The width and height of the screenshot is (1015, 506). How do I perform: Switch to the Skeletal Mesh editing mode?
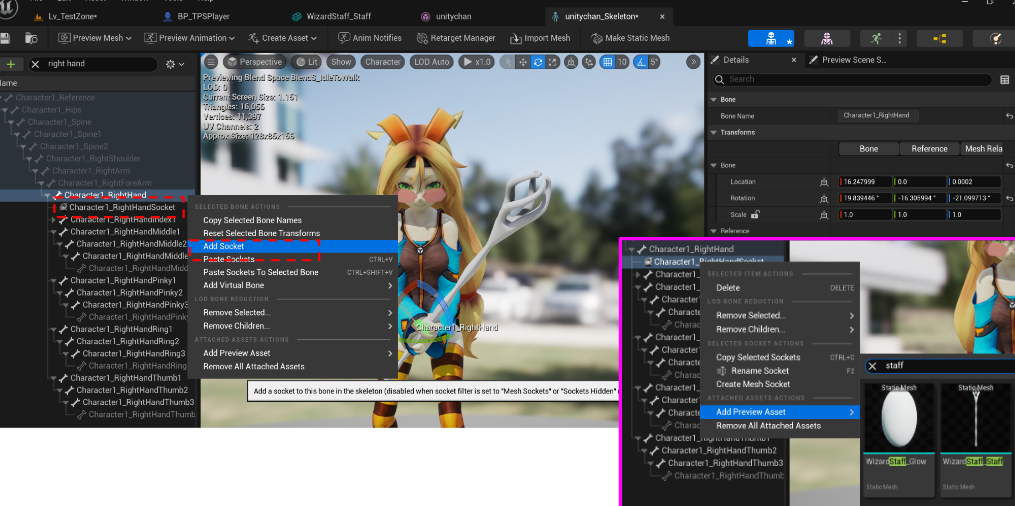tap(827, 38)
